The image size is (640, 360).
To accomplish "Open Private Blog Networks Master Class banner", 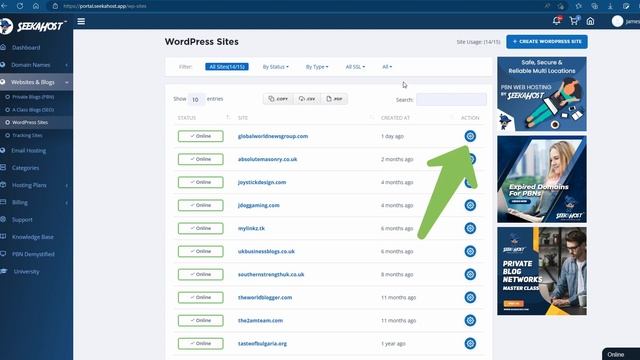I will click(x=542, y=271).
